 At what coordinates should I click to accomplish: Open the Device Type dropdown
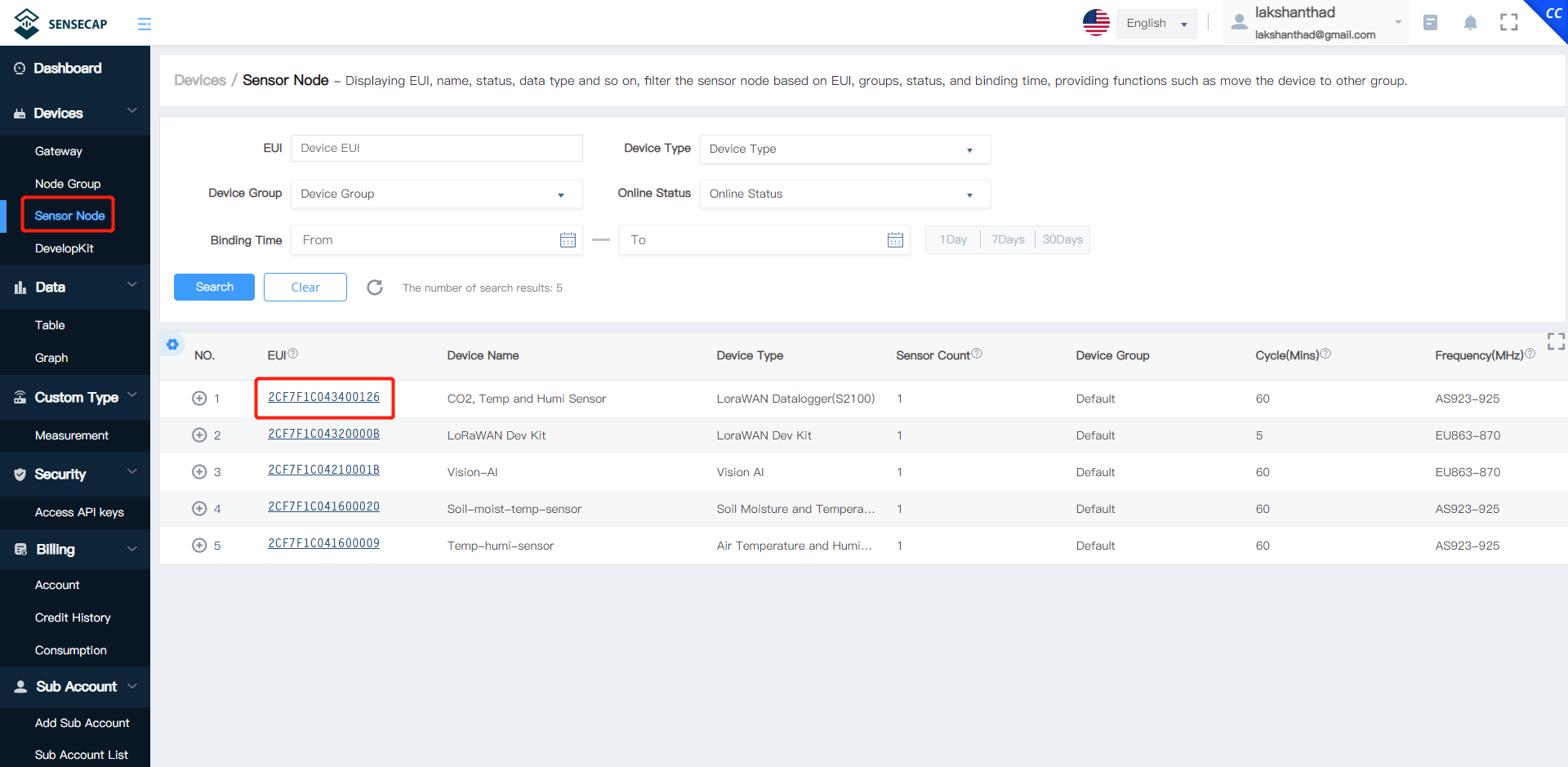845,149
